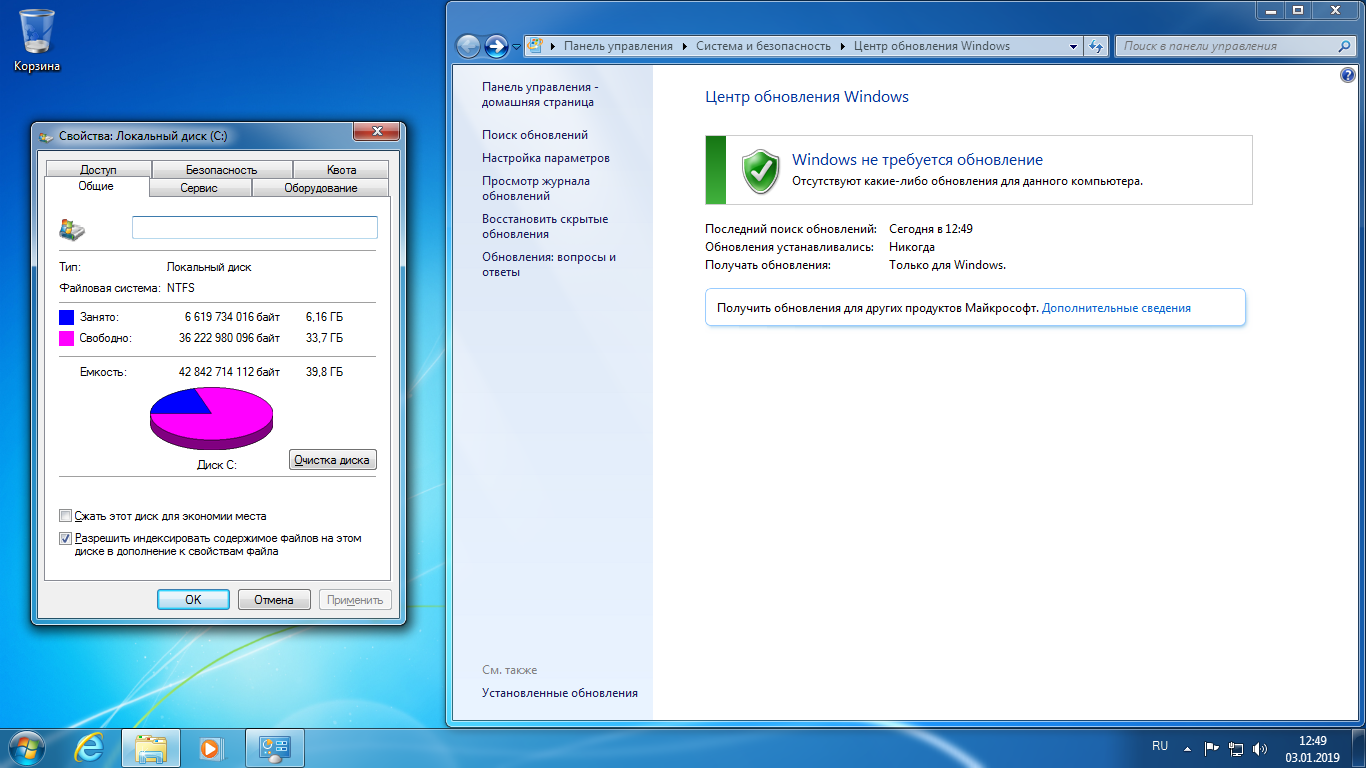Click the disk usage pie chart

pos(211,418)
